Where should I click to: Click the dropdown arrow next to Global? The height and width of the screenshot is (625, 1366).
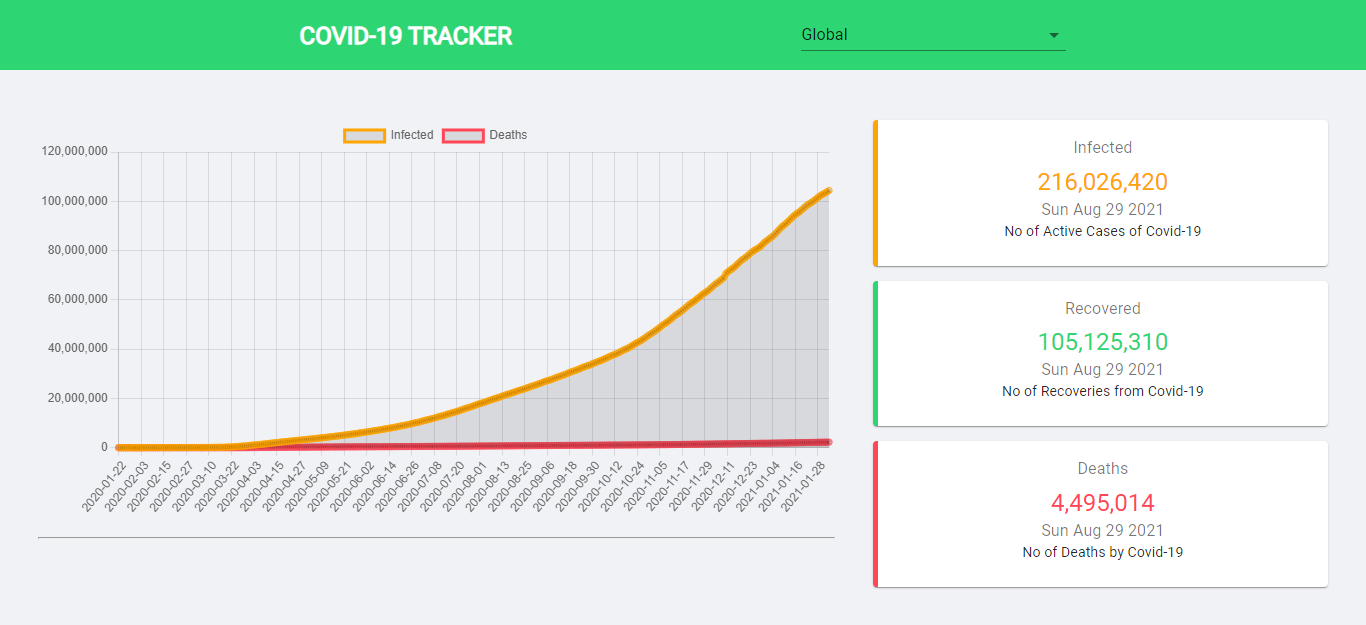(1053, 34)
